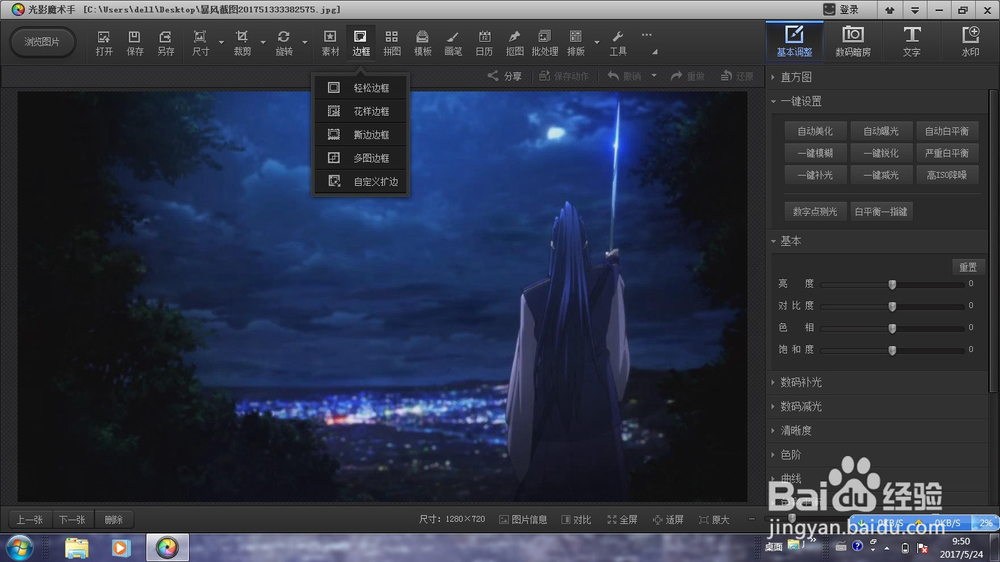
Task: Click the 保存 save icon
Action: pyautogui.click(x=135, y=43)
